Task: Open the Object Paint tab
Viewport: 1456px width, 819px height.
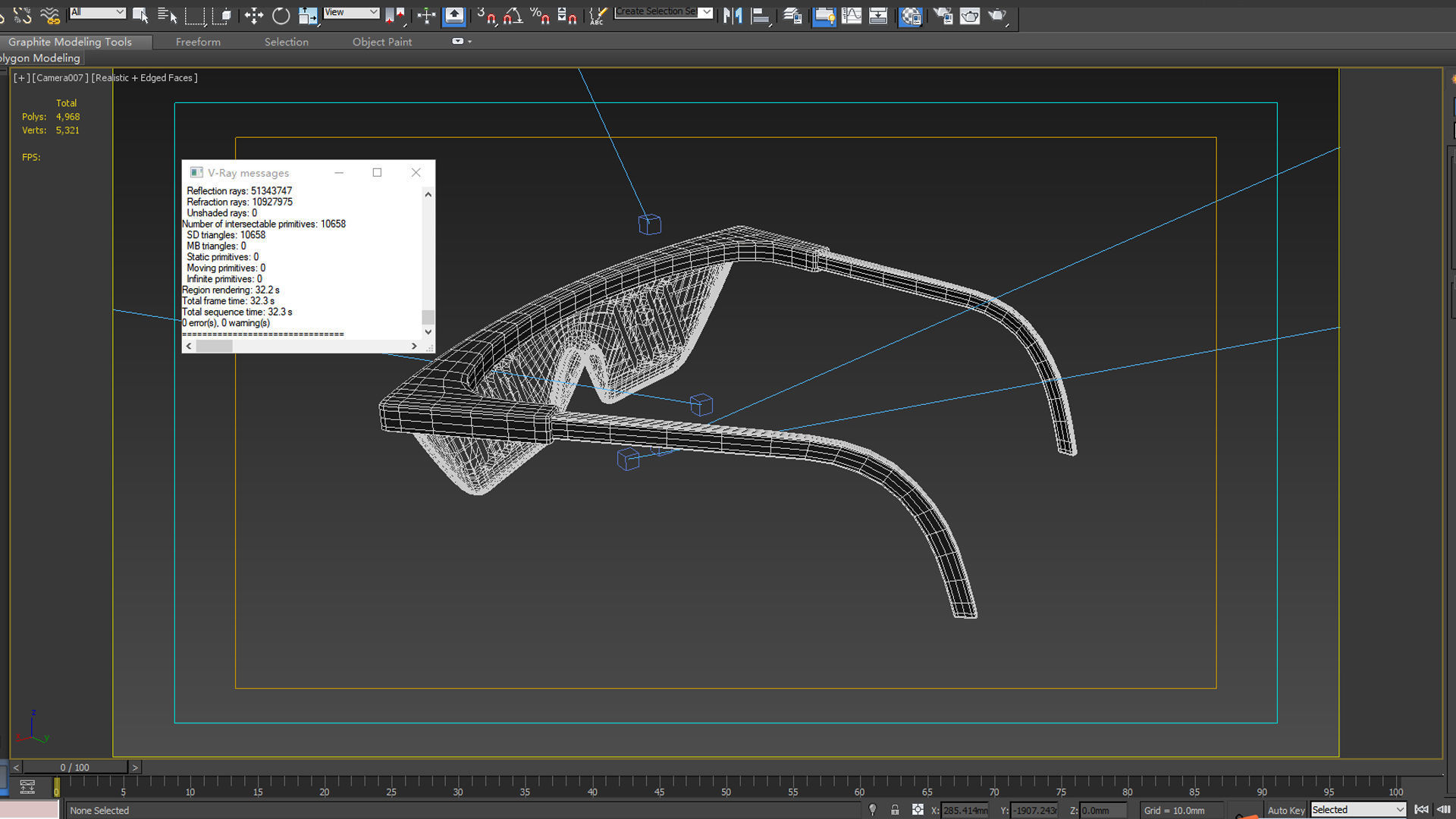Action: tap(381, 42)
